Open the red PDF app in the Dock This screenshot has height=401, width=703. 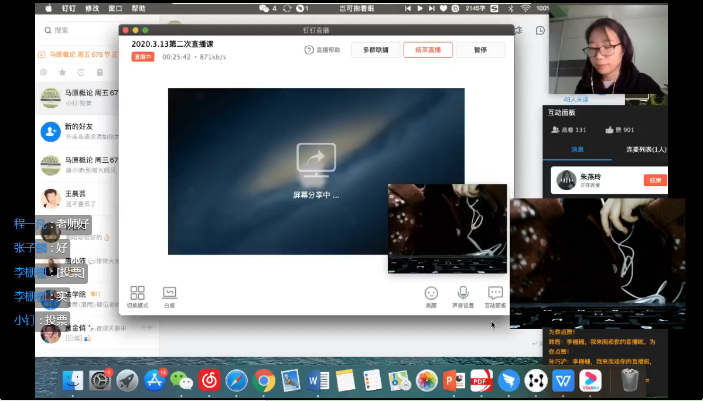point(482,381)
